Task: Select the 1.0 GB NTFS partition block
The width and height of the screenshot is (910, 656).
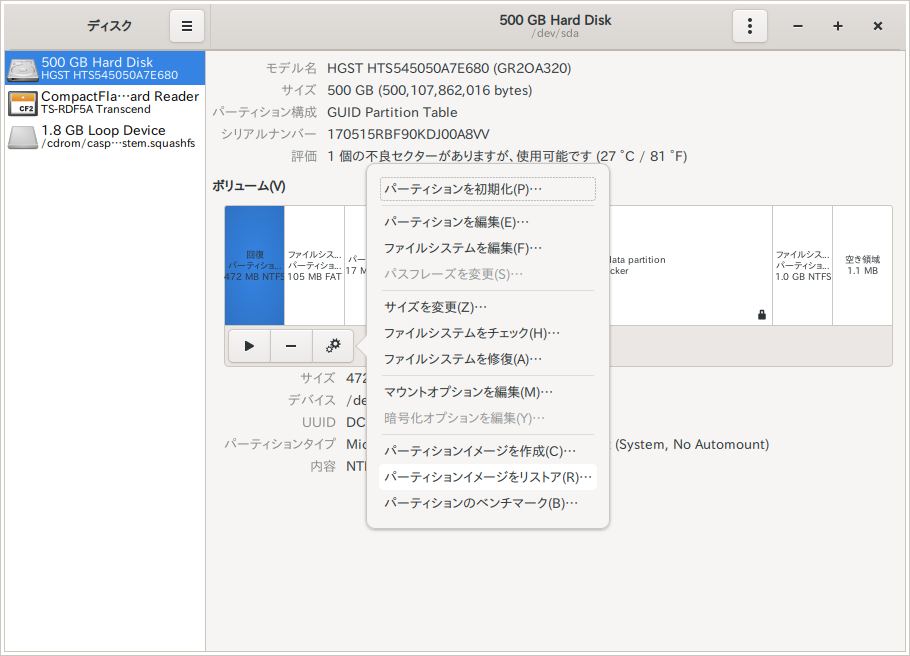Action: pos(803,265)
